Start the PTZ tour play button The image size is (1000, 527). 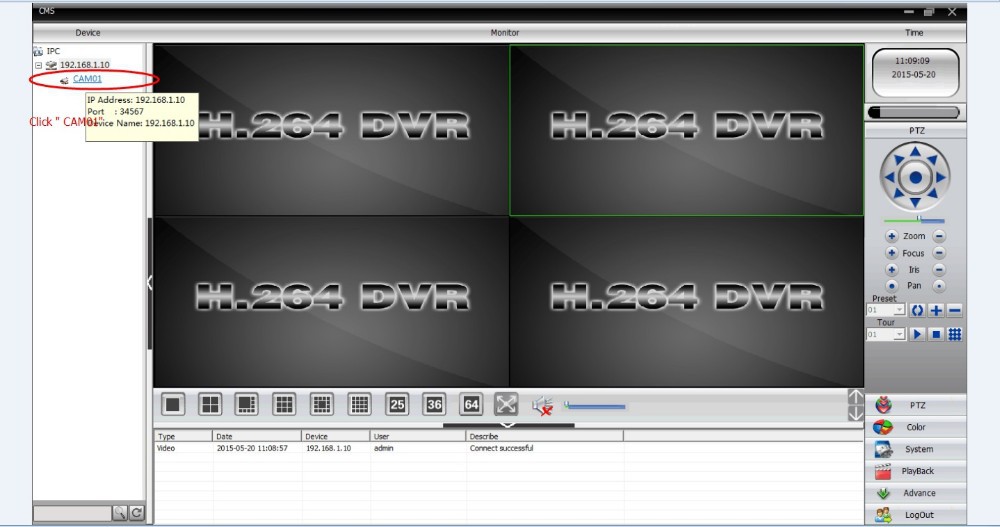click(917, 334)
